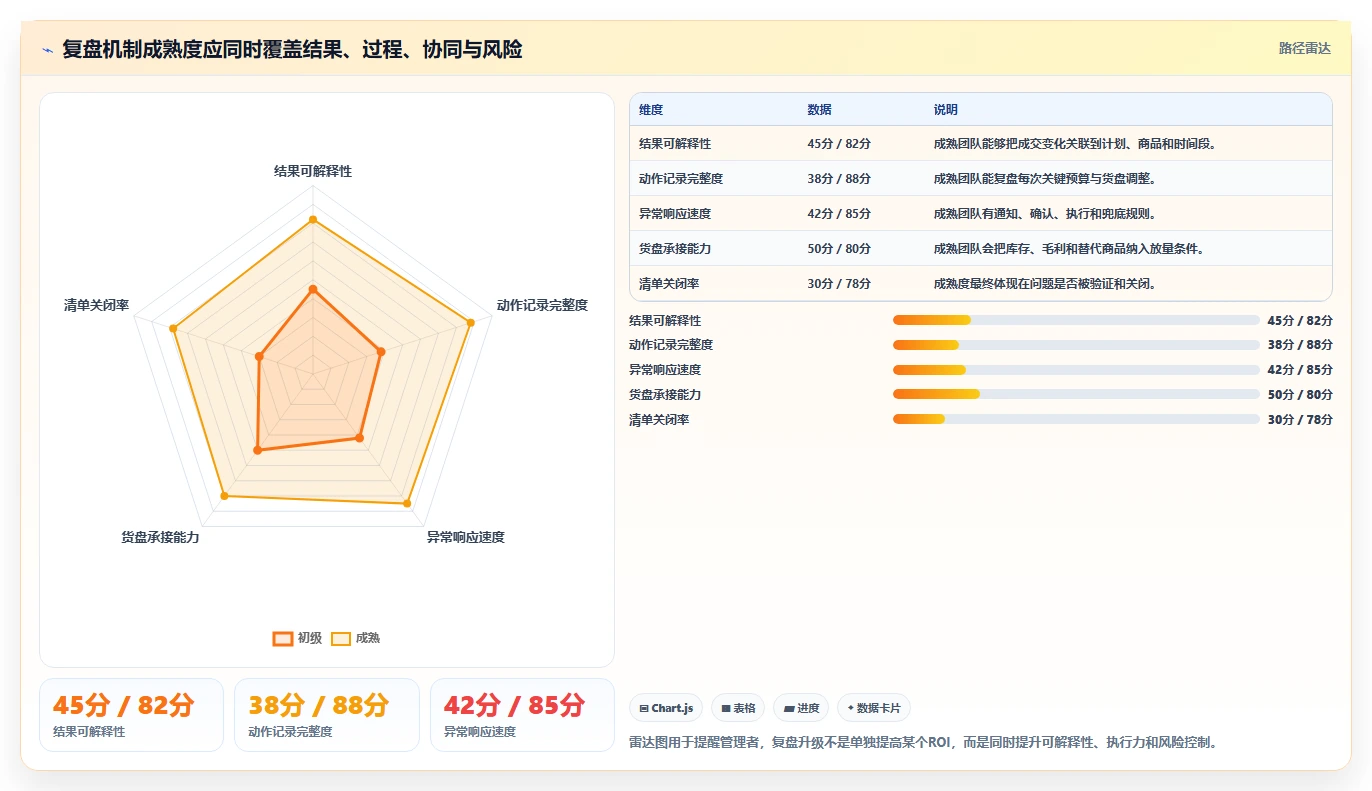
Task: Open the 42分 / 85分 异常响应速度 data card
Action: 522,715
